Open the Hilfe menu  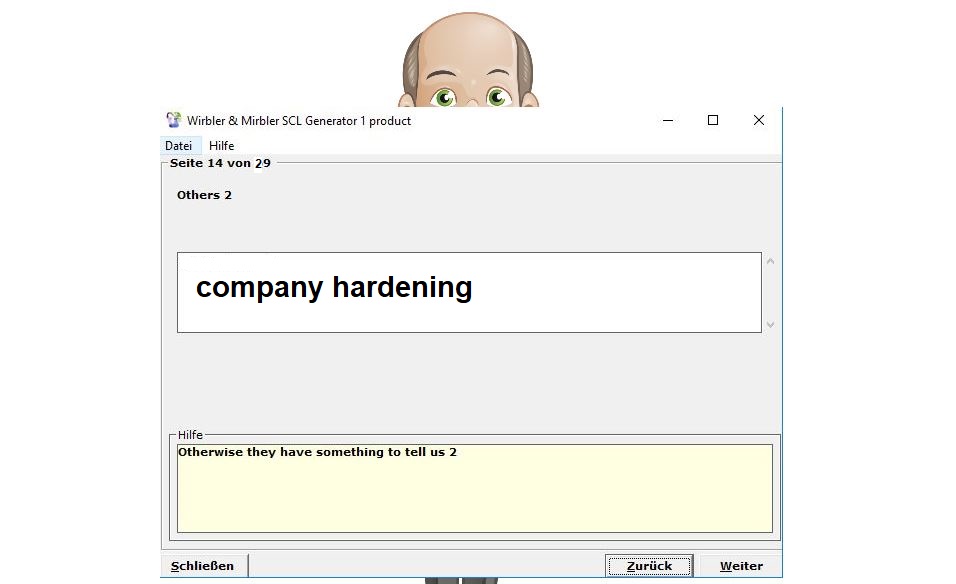tap(221, 146)
